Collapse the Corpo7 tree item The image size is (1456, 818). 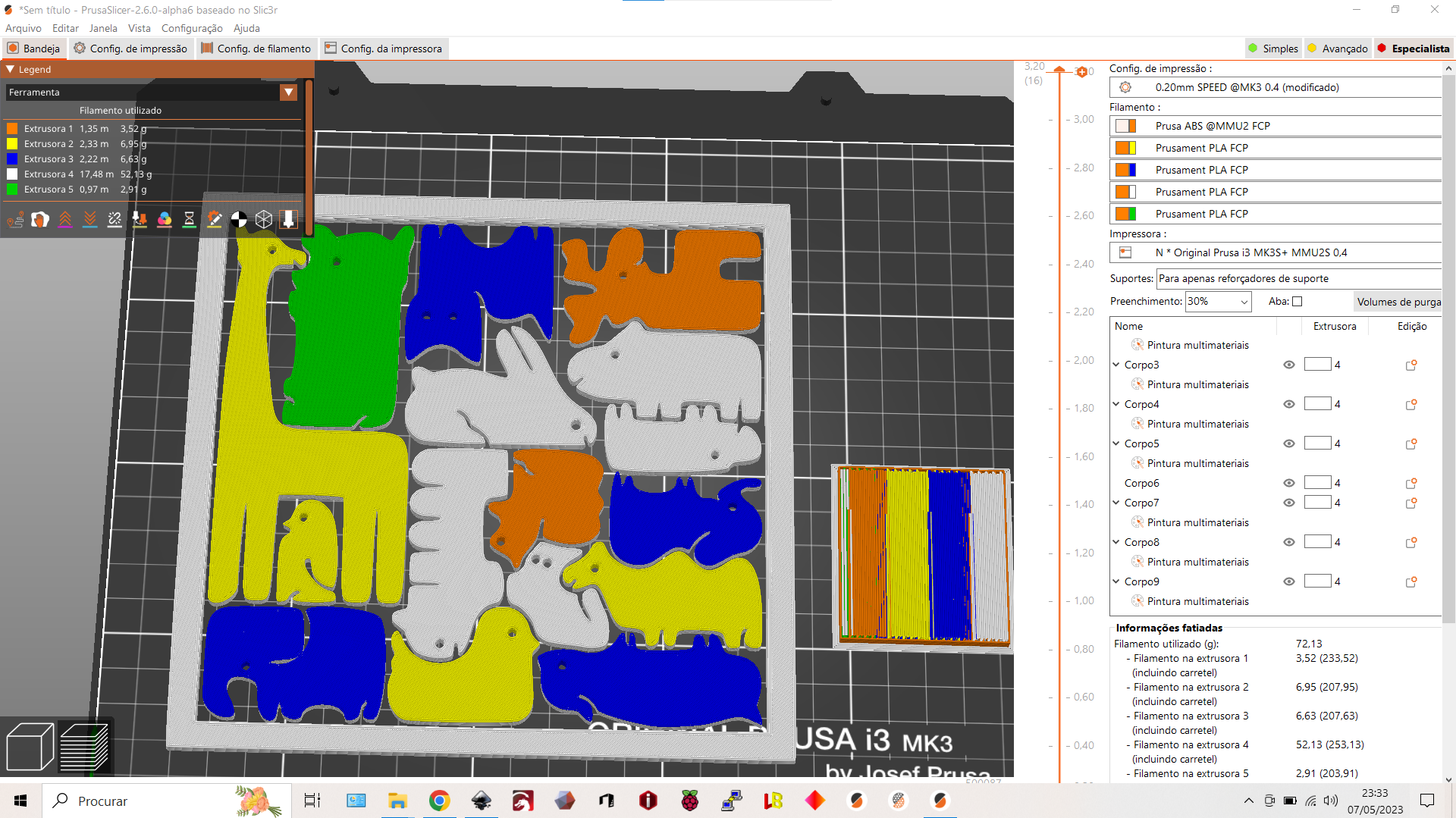(1116, 503)
